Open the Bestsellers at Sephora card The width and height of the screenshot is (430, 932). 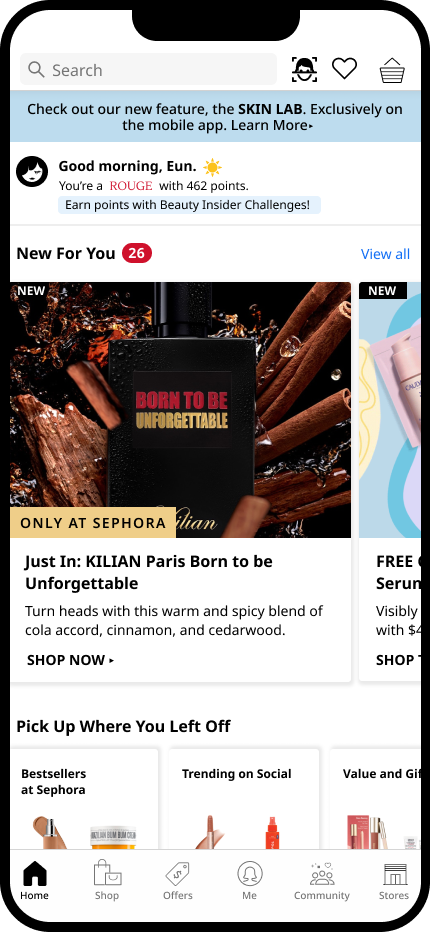(84, 798)
